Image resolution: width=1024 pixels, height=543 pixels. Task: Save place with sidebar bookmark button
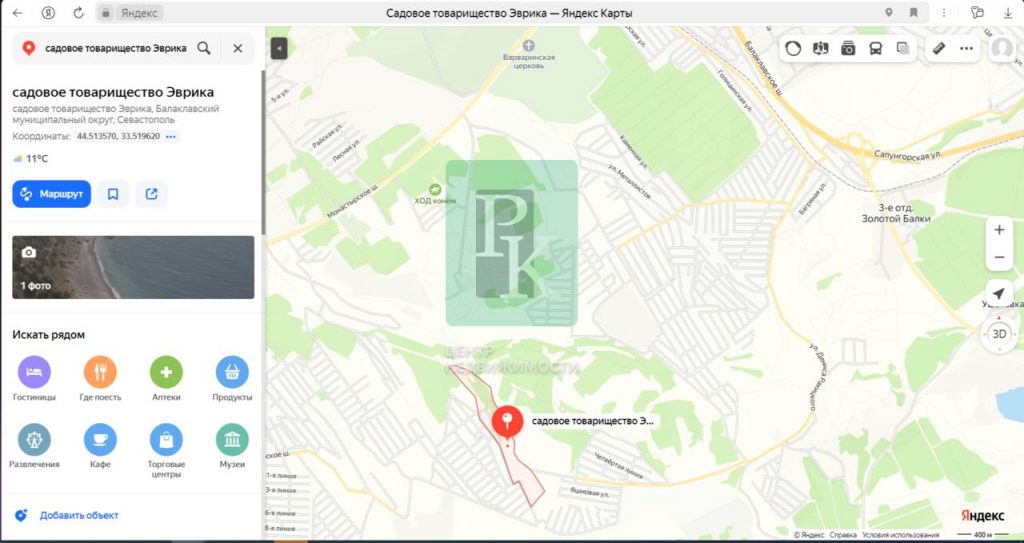(x=113, y=194)
